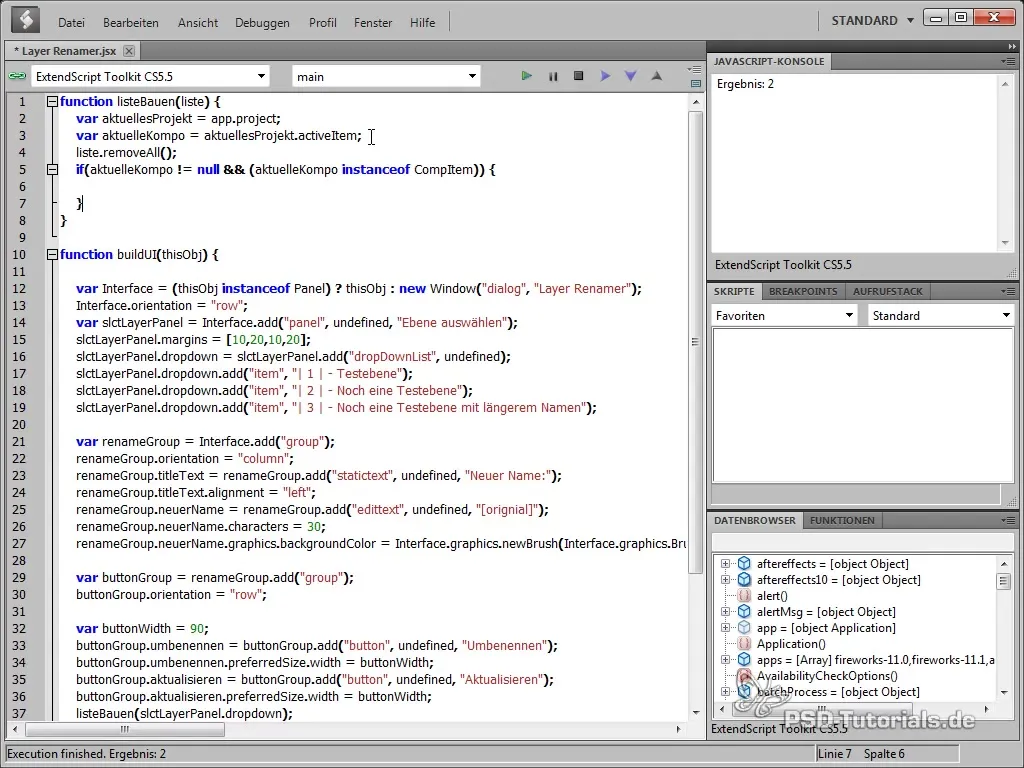Image resolution: width=1024 pixels, height=768 pixels.
Task: Click the aftereffects object cube icon
Action: 744,564
